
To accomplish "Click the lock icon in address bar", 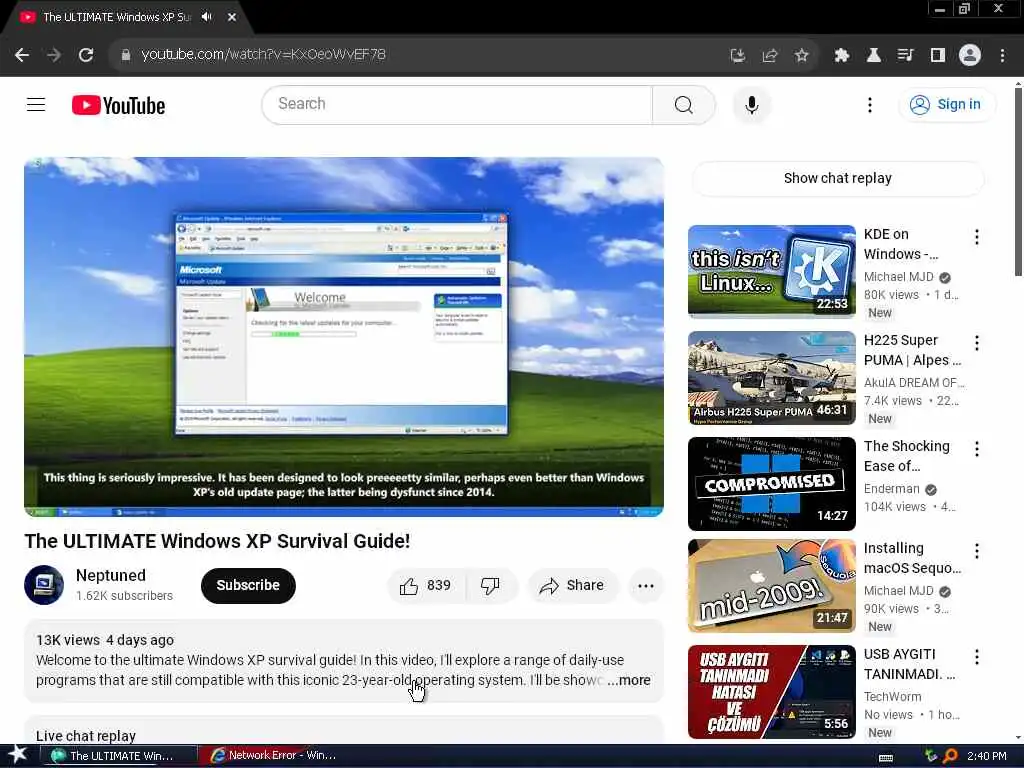I will point(126,55).
